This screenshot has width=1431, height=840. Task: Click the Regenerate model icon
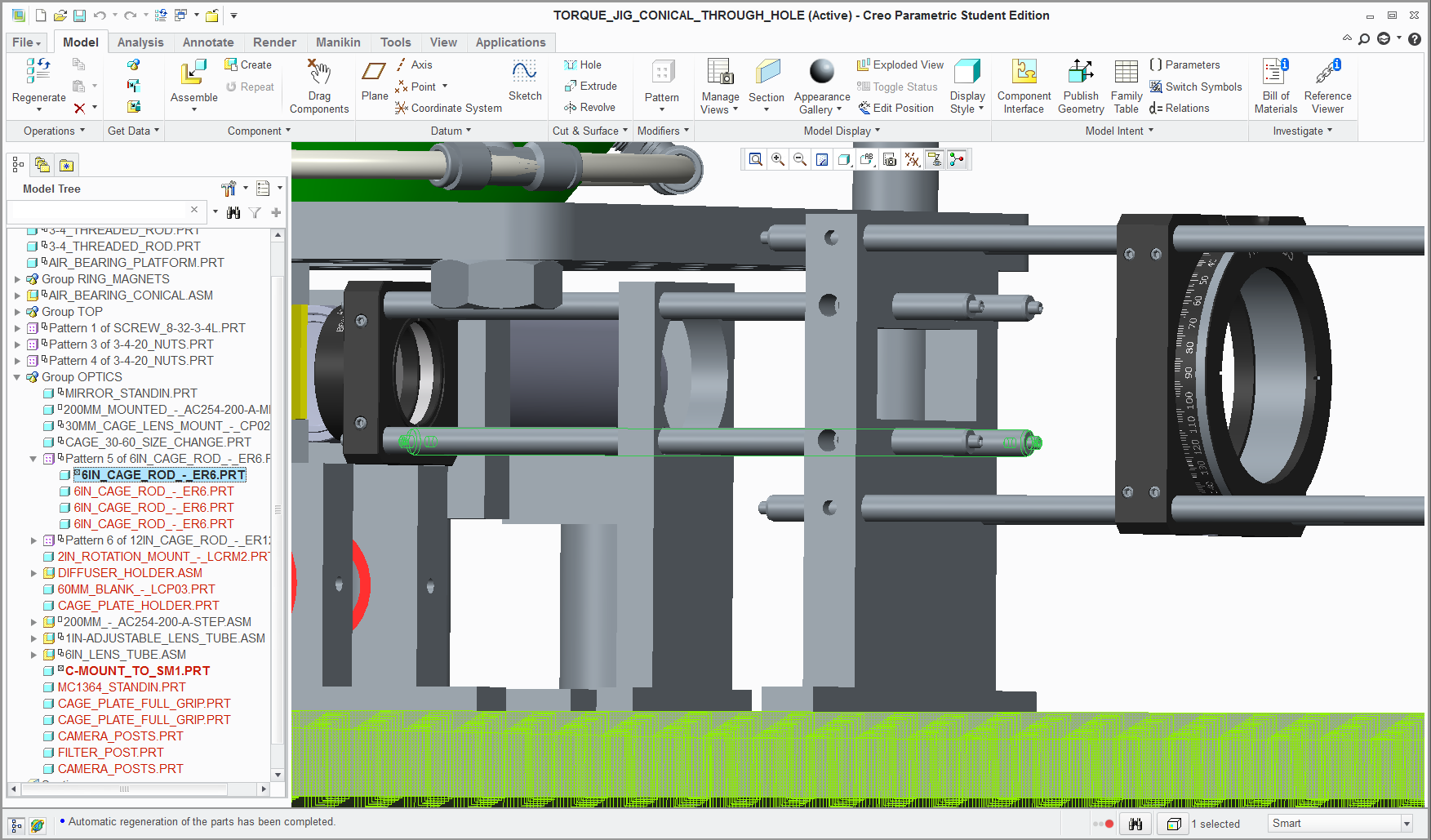click(x=38, y=71)
